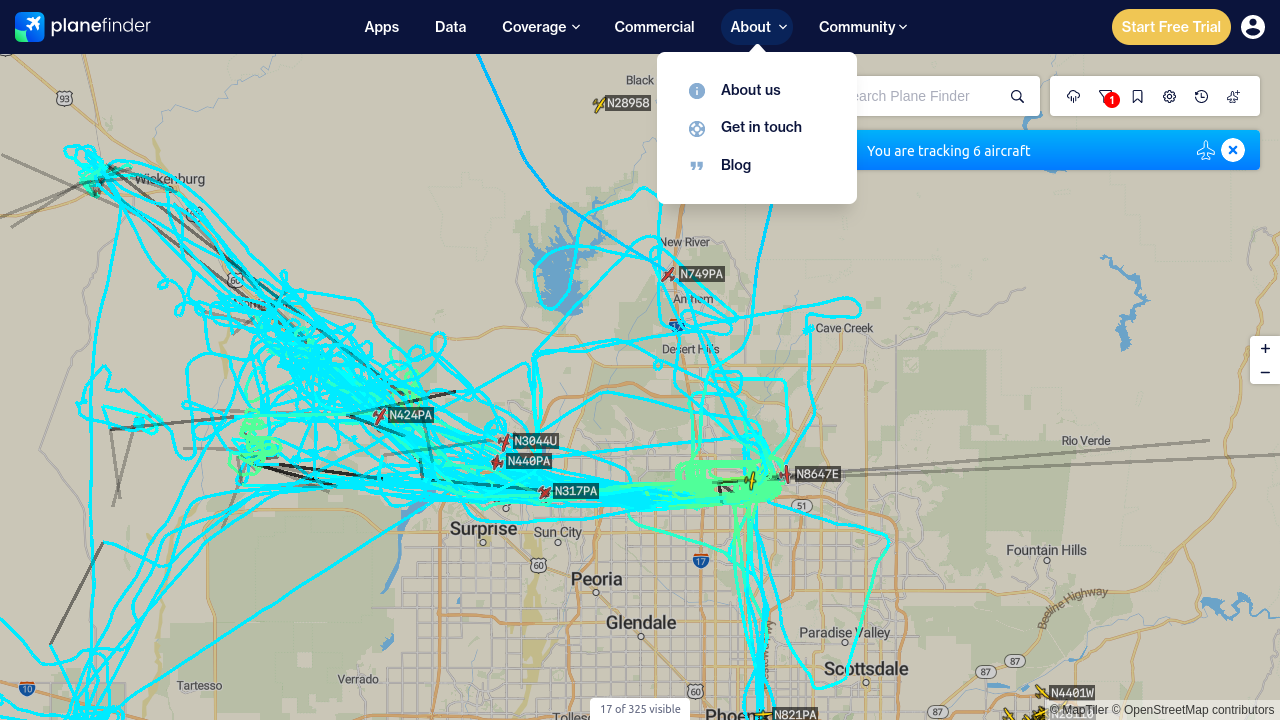Go to the Commercial page
The height and width of the screenshot is (720, 1280).
click(654, 27)
